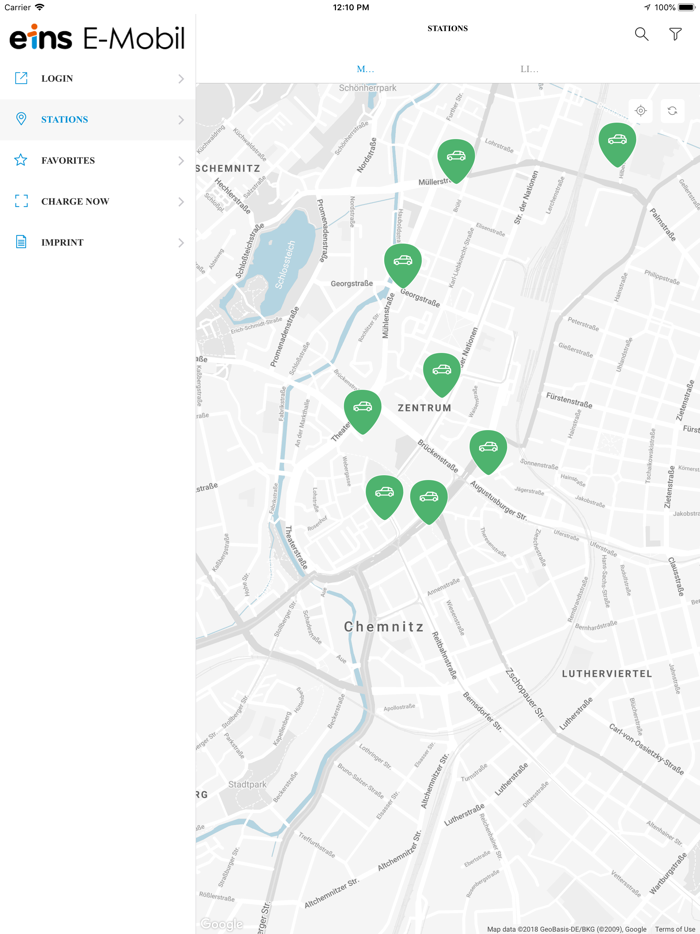Tap the Imprint document icon
700x934 pixels.
click(x=21, y=242)
